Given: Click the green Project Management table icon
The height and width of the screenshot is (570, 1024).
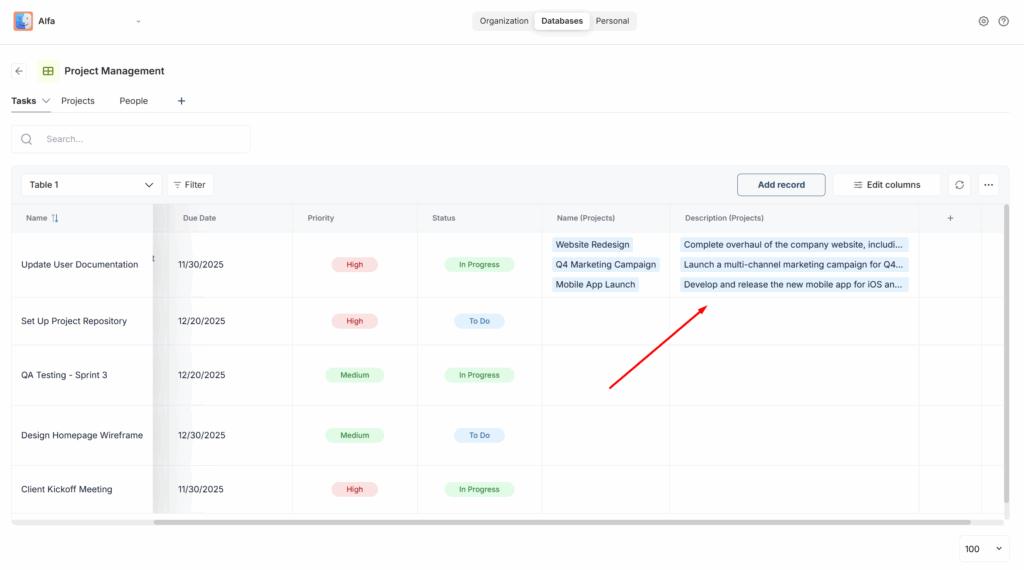Looking at the screenshot, I should pyautogui.click(x=48, y=71).
